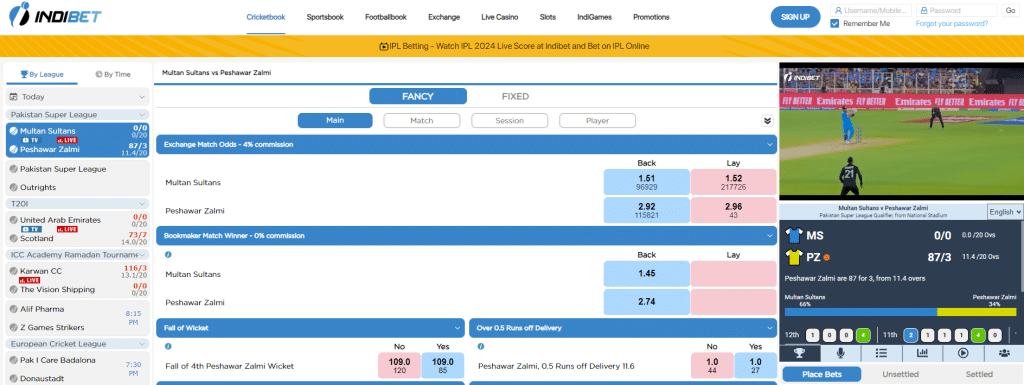Click the blue 2 ball in 11th over

910,335
